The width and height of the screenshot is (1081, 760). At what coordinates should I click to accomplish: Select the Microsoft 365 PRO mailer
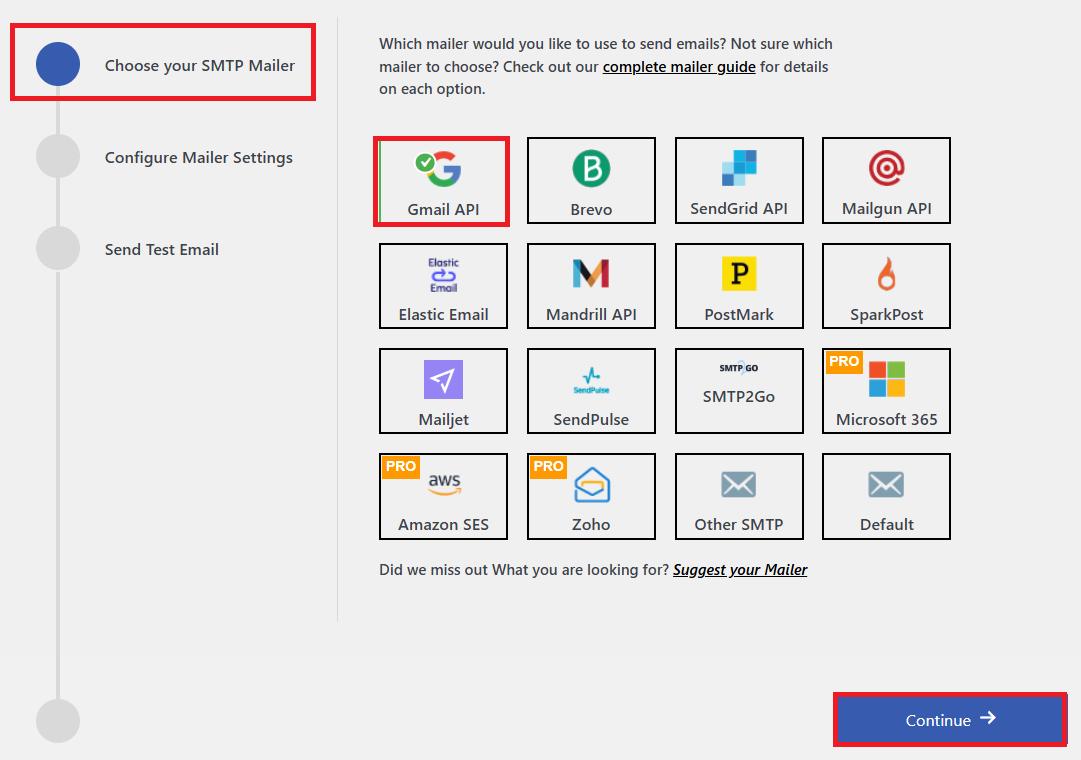tap(886, 390)
